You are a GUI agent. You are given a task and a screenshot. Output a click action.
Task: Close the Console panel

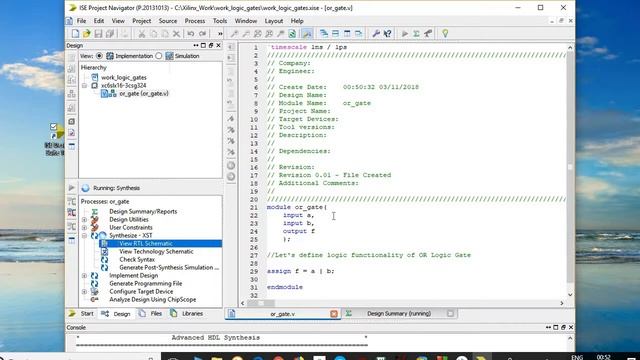point(571,327)
